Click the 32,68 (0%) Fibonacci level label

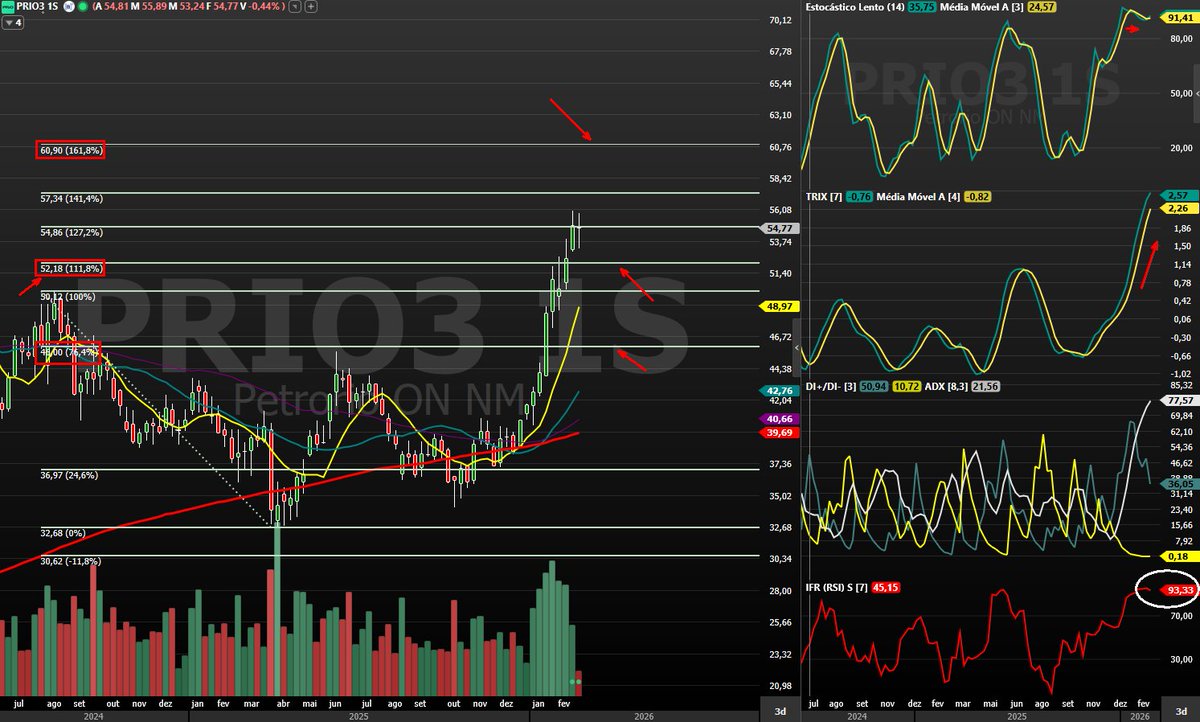pos(62,532)
